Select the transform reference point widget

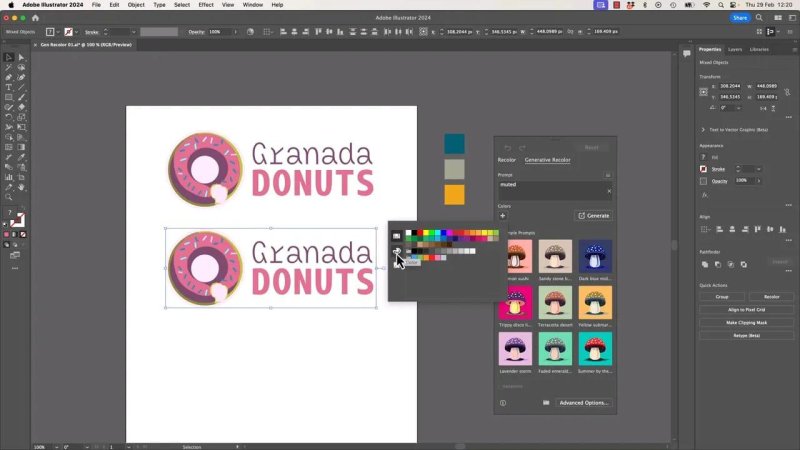click(704, 92)
